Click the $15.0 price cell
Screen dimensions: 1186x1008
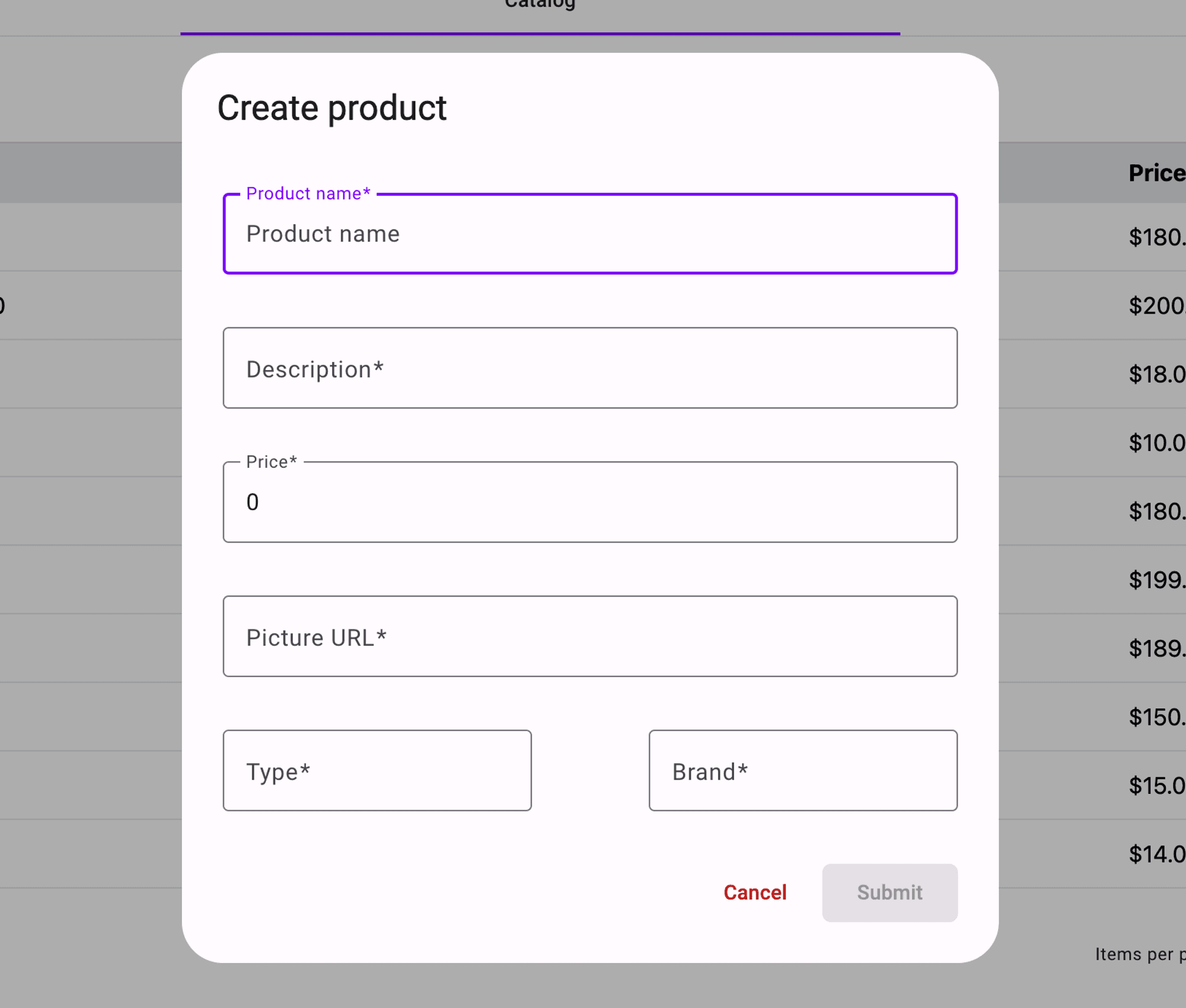[1156, 786]
